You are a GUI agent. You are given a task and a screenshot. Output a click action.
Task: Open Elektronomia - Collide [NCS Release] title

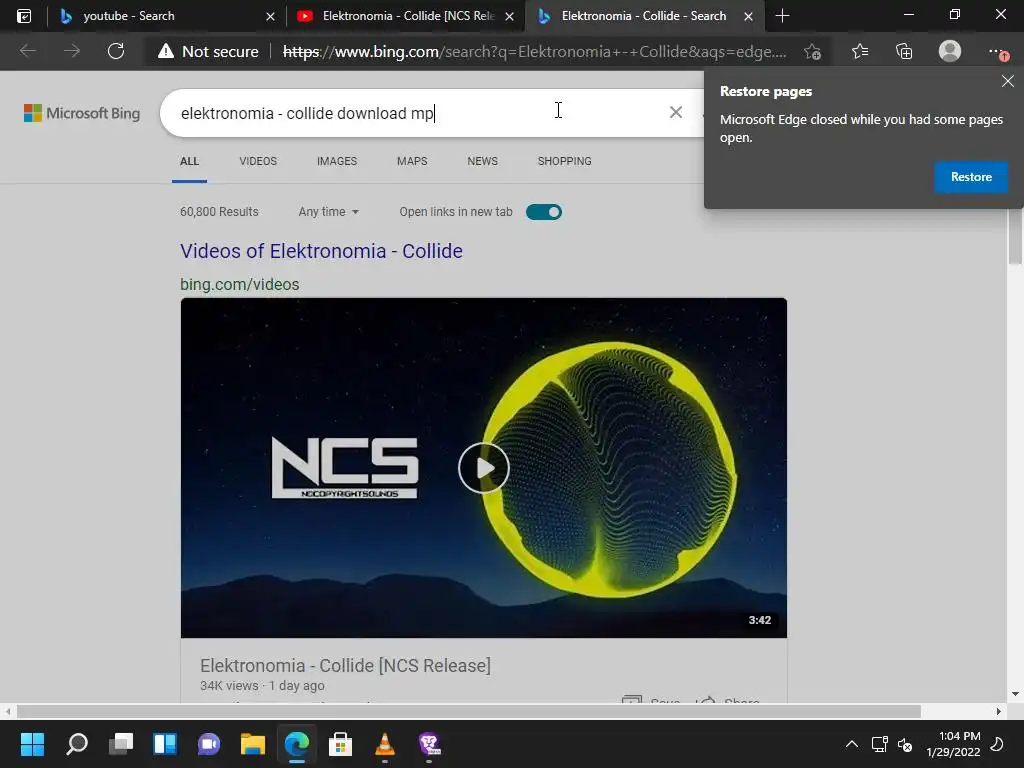coord(345,665)
